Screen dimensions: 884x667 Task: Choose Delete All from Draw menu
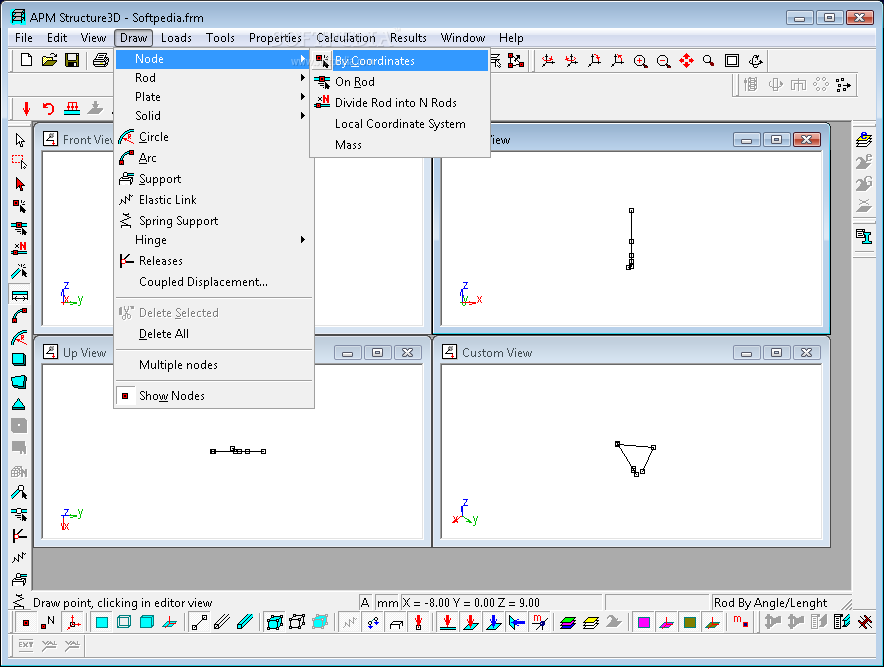pyautogui.click(x=214, y=334)
